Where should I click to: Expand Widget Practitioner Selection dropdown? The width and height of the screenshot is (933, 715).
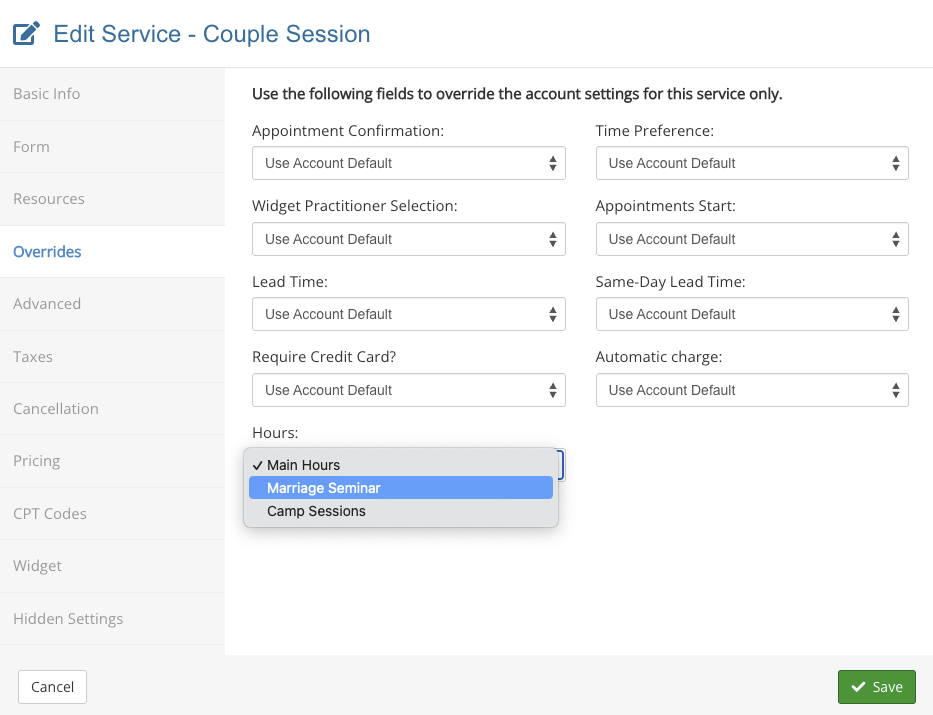point(408,239)
